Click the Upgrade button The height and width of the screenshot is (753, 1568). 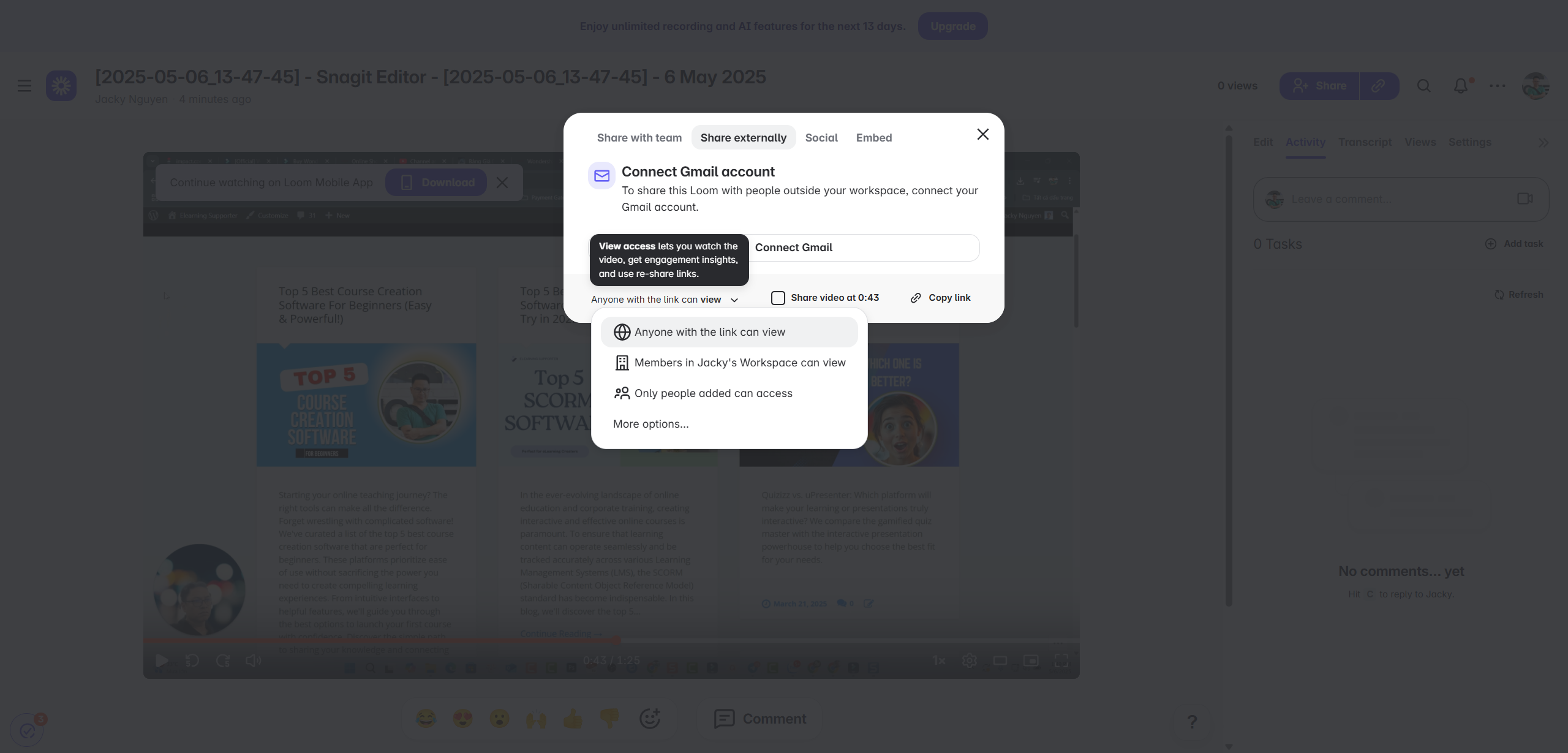click(952, 26)
